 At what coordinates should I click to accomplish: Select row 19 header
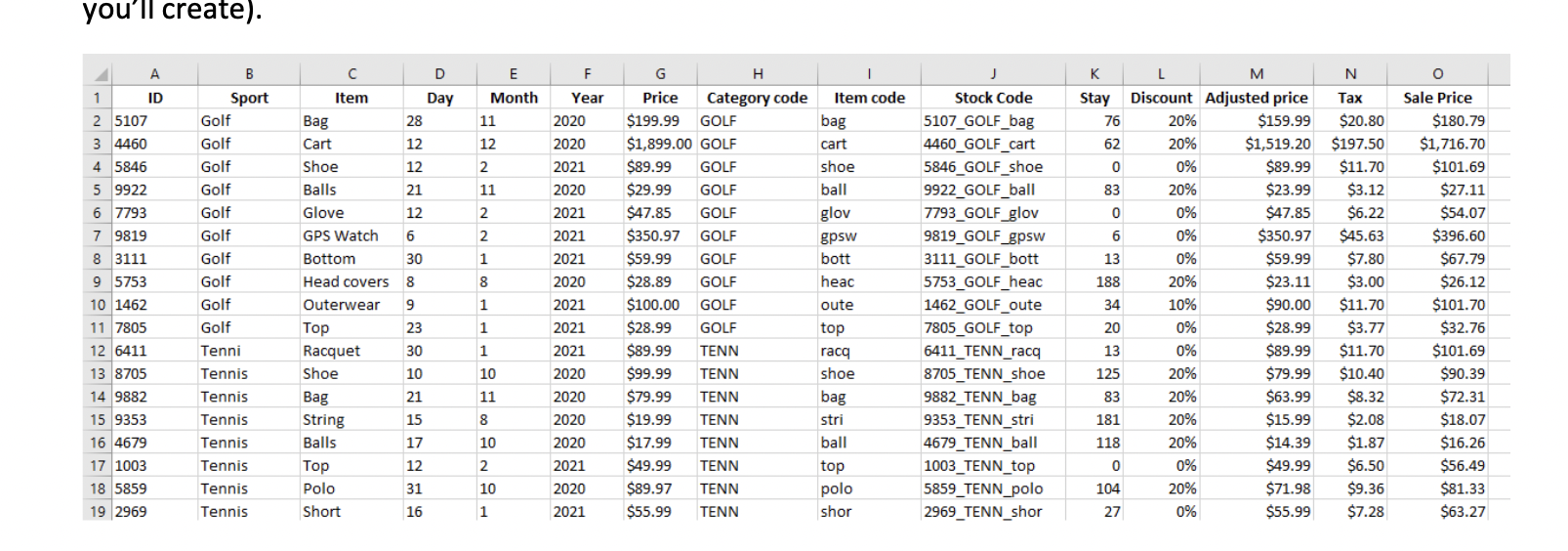pyautogui.click(x=97, y=511)
